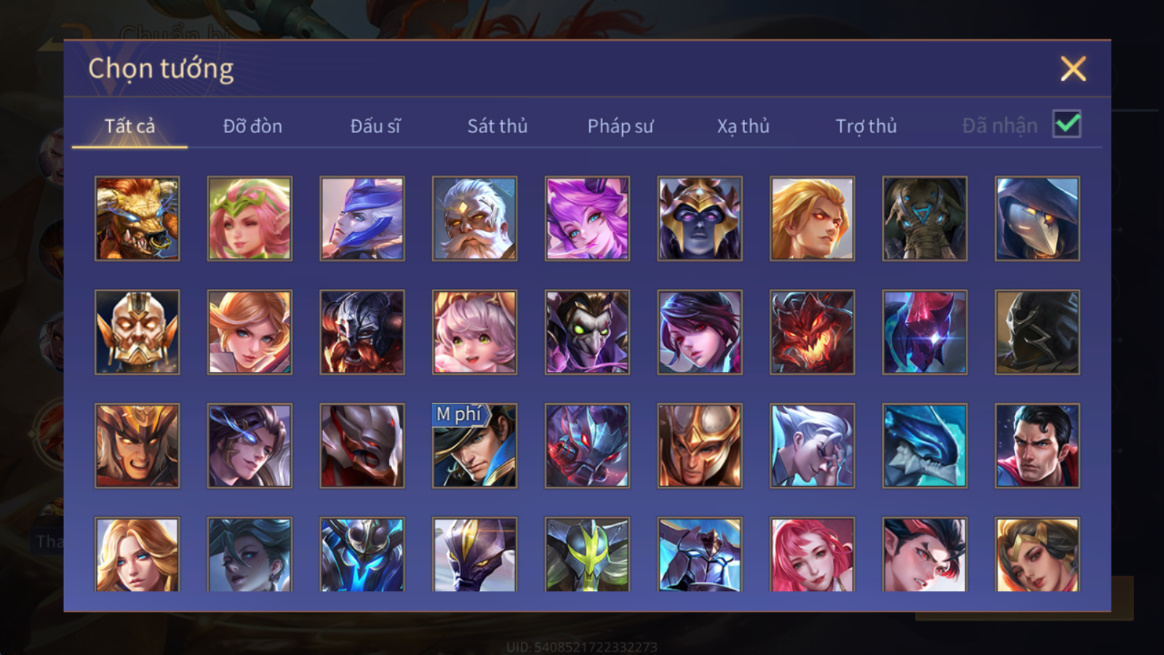
Task: Select the blue shark creature hero
Action: pyautogui.click(x=924, y=446)
